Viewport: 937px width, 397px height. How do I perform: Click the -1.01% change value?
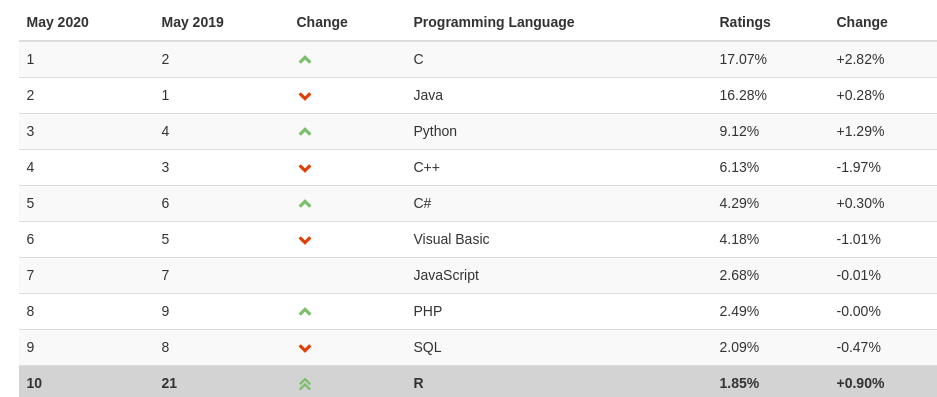tap(858, 239)
